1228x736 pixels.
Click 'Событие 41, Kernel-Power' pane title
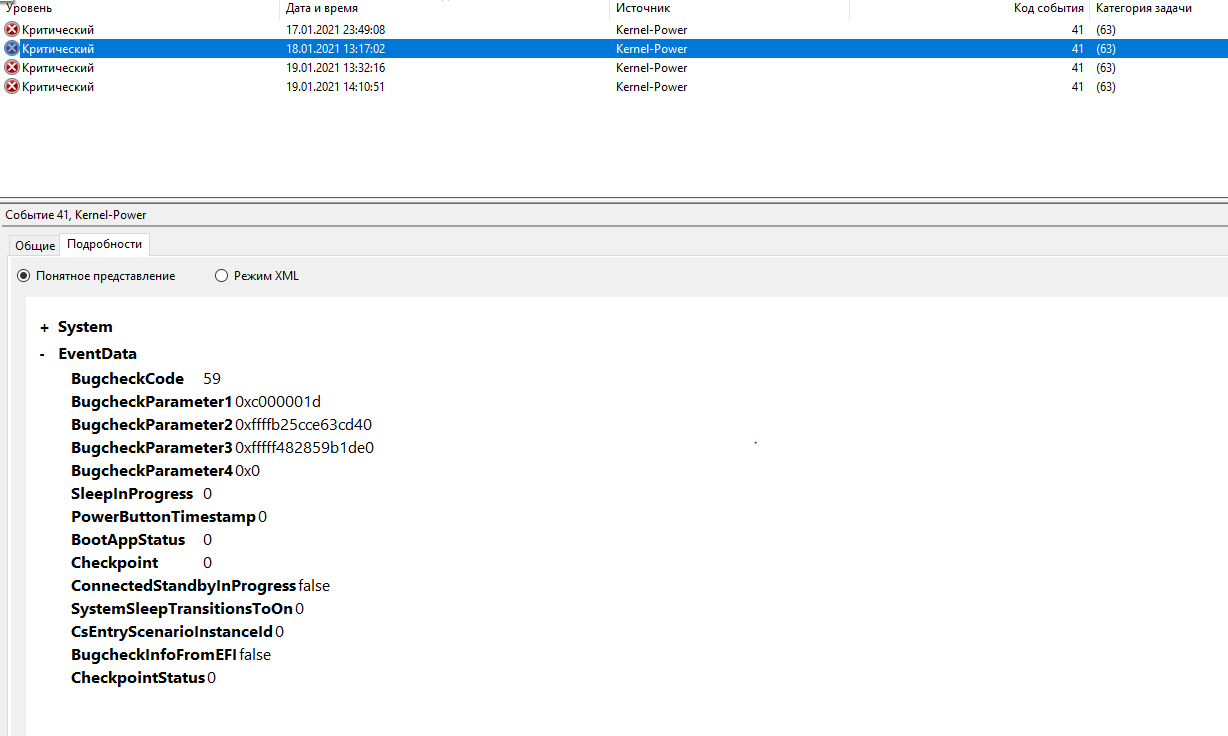(76, 215)
